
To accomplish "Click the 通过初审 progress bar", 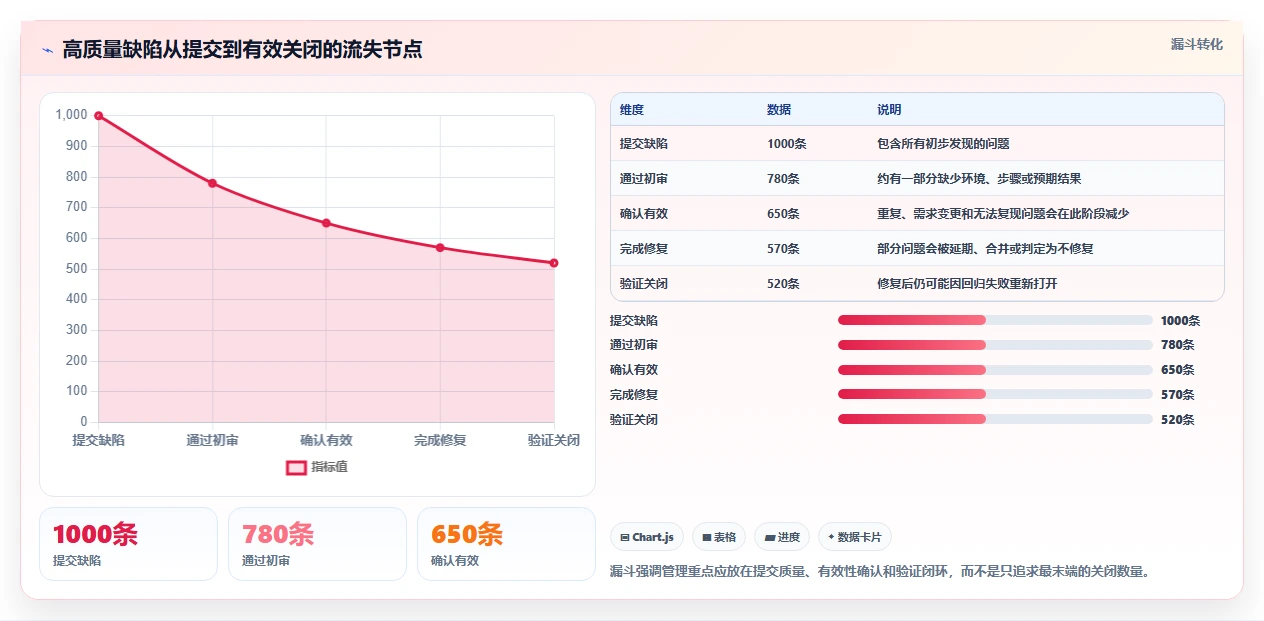I will pos(995,345).
